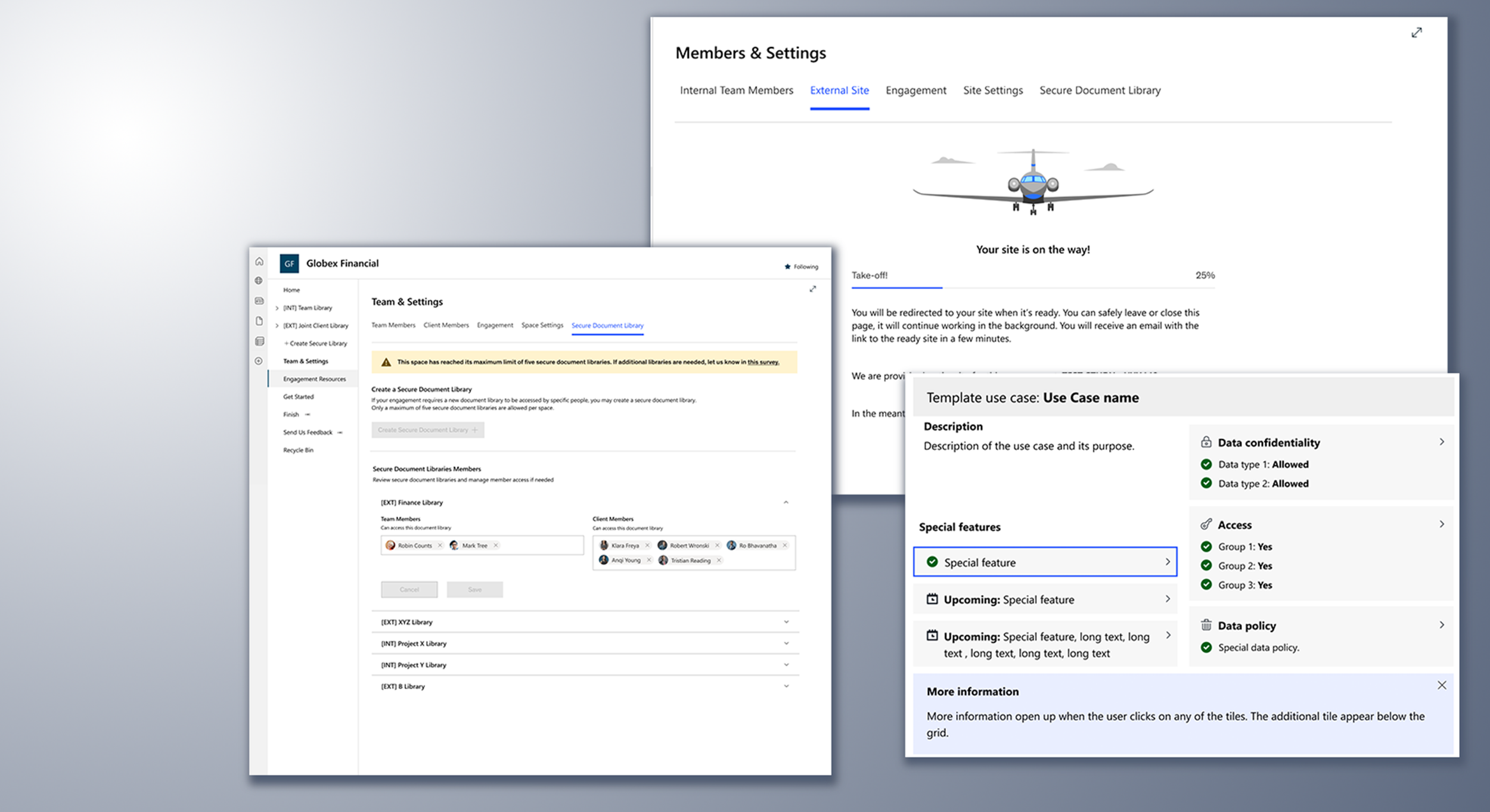Click the Following star icon

pyautogui.click(x=787, y=267)
